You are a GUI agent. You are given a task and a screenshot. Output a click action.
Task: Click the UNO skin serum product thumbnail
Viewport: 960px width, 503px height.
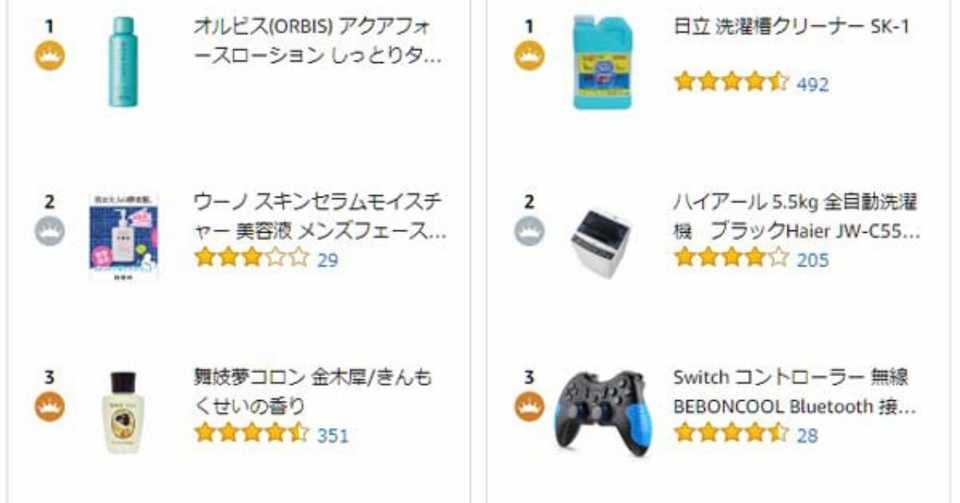pyautogui.click(x=122, y=236)
